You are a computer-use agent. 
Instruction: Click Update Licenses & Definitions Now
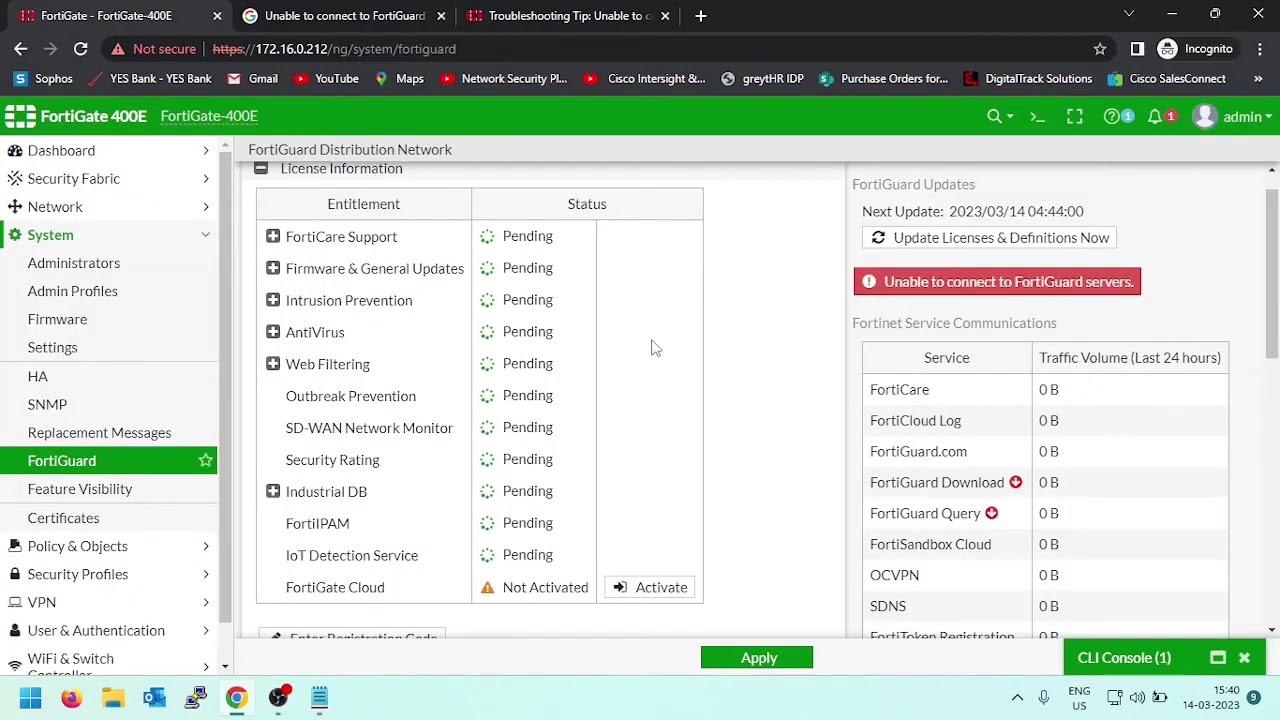point(989,238)
